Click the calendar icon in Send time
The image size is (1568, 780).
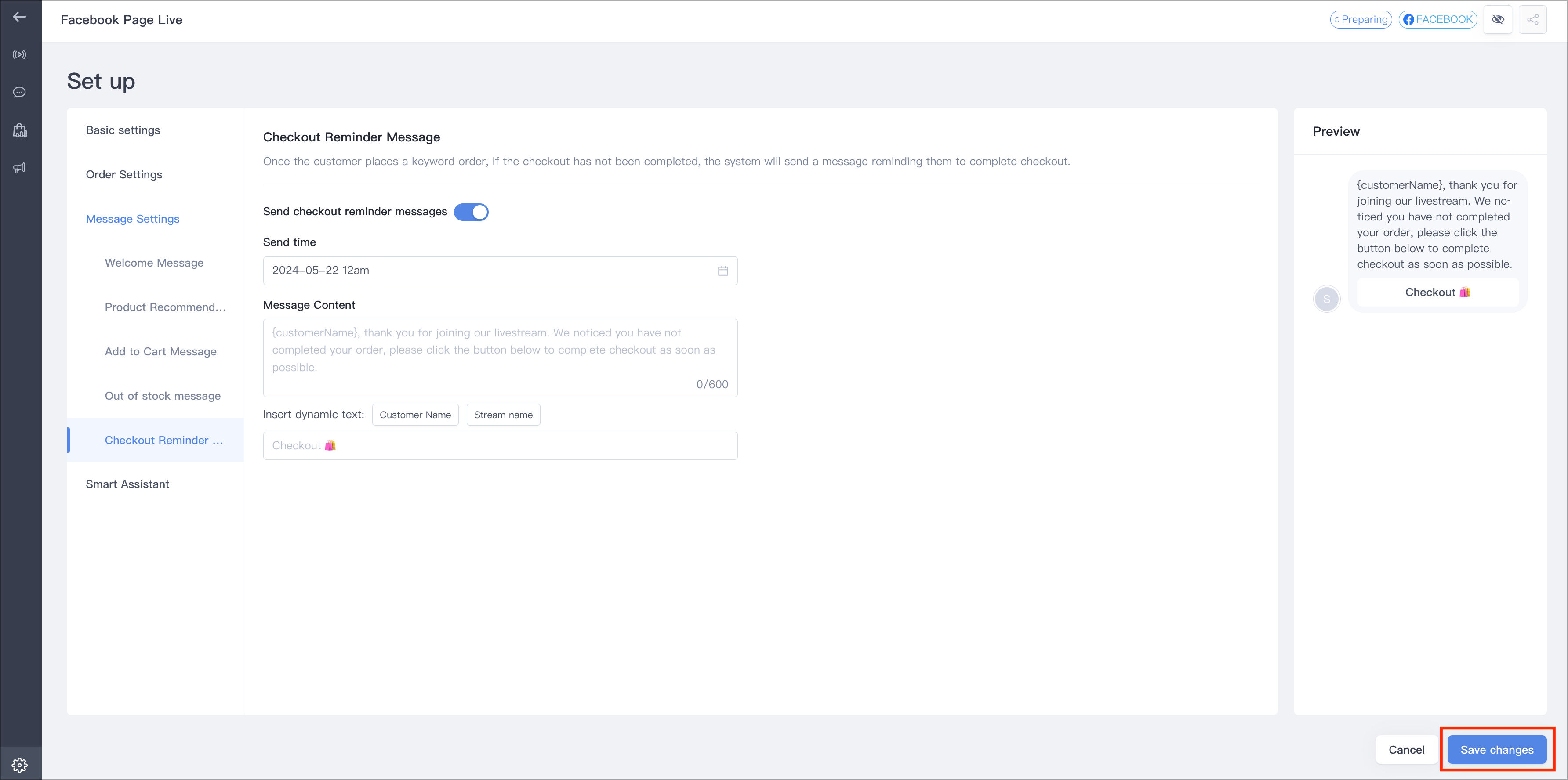pos(722,271)
